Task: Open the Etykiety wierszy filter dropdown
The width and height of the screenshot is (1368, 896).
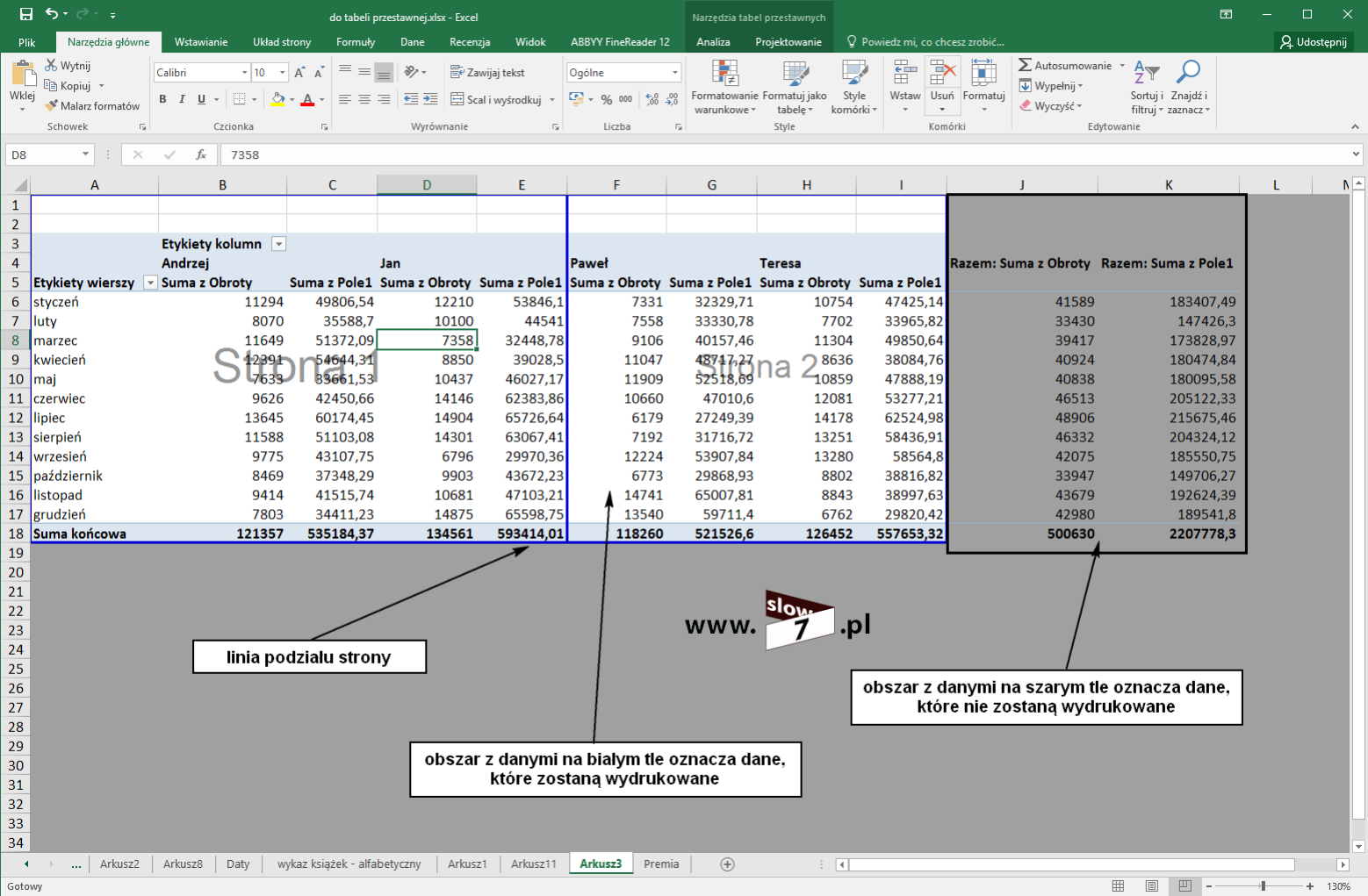Action: click(x=150, y=283)
